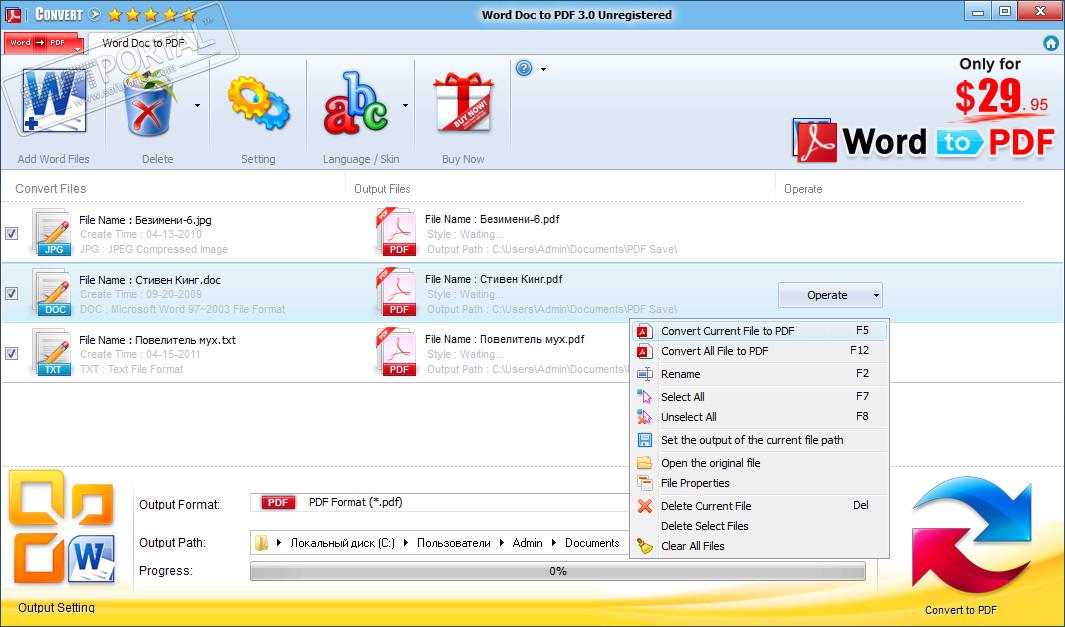Click the Buy Now gift box icon
This screenshot has width=1065, height=627.
click(463, 103)
